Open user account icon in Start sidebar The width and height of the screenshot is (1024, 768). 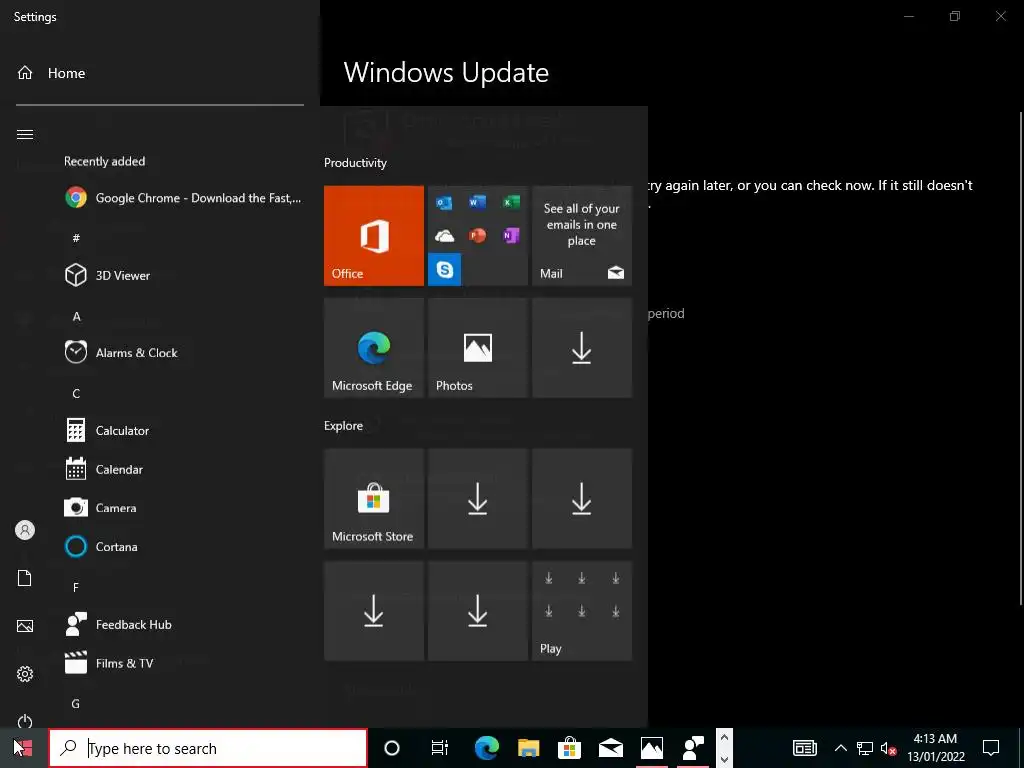click(x=25, y=530)
